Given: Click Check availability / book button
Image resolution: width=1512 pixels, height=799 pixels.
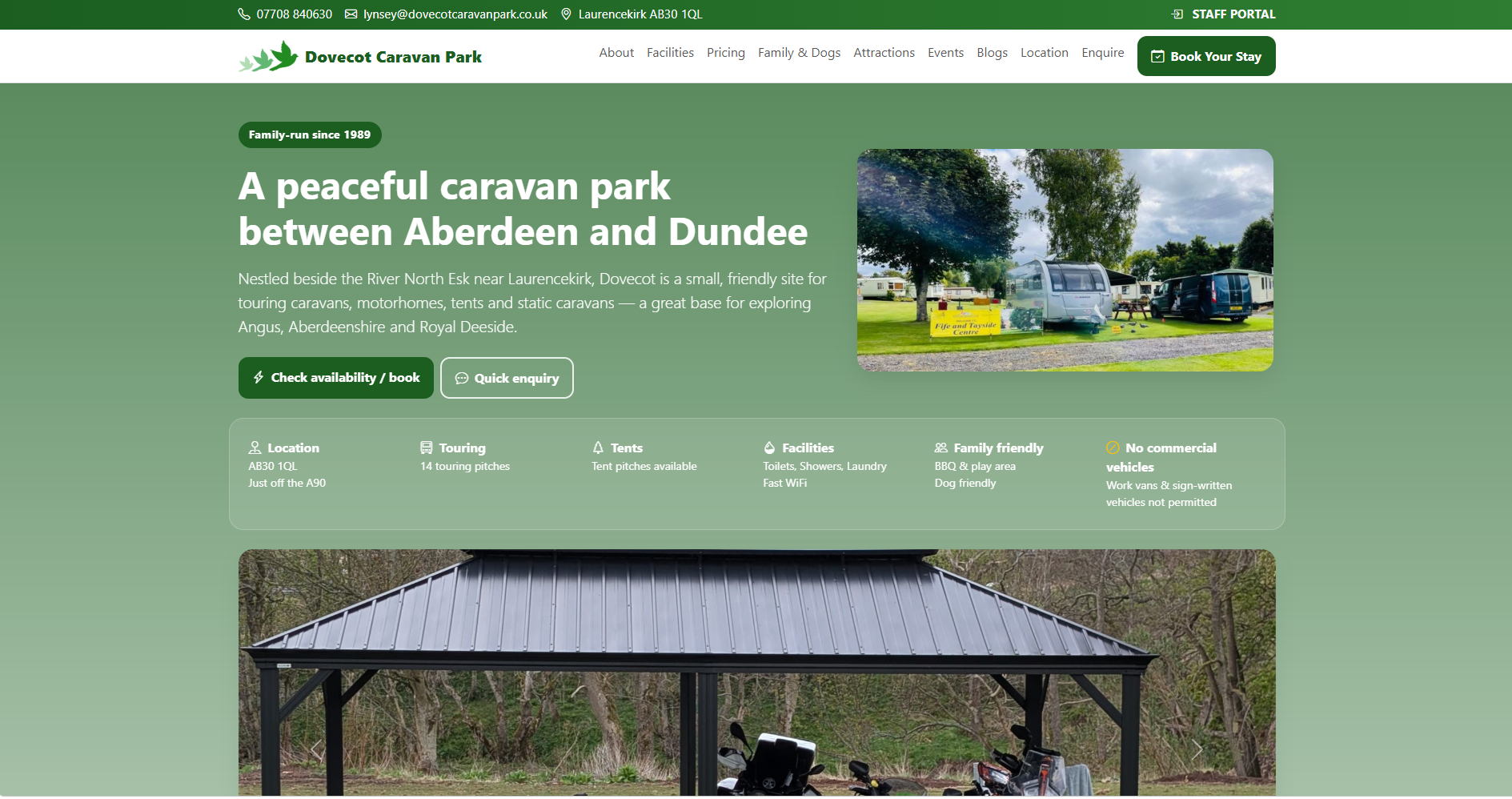Looking at the screenshot, I should pos(336,378).
